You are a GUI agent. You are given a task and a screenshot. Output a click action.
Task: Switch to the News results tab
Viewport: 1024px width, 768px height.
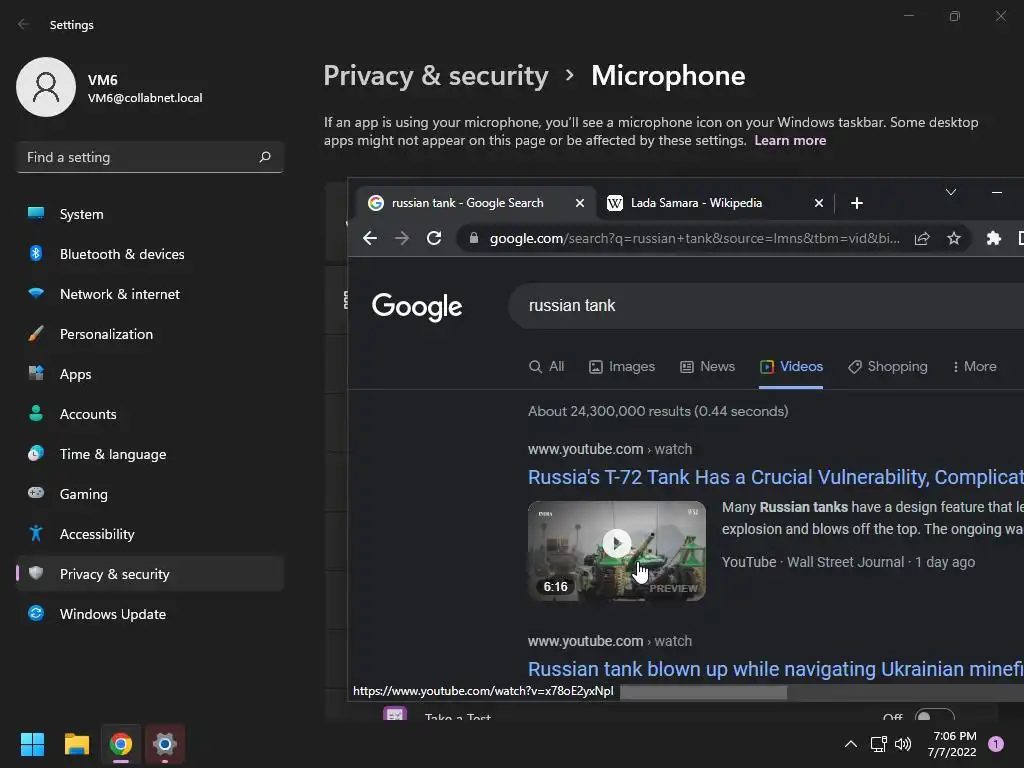click(707, 366)
